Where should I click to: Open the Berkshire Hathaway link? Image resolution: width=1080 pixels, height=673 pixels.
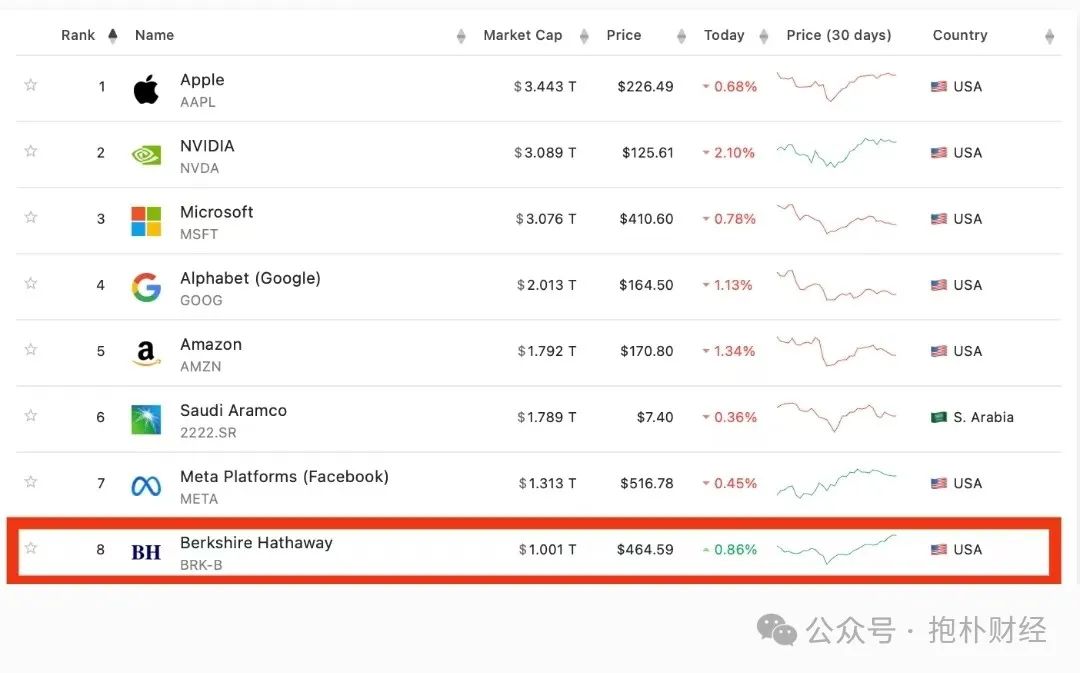point(256,543)
